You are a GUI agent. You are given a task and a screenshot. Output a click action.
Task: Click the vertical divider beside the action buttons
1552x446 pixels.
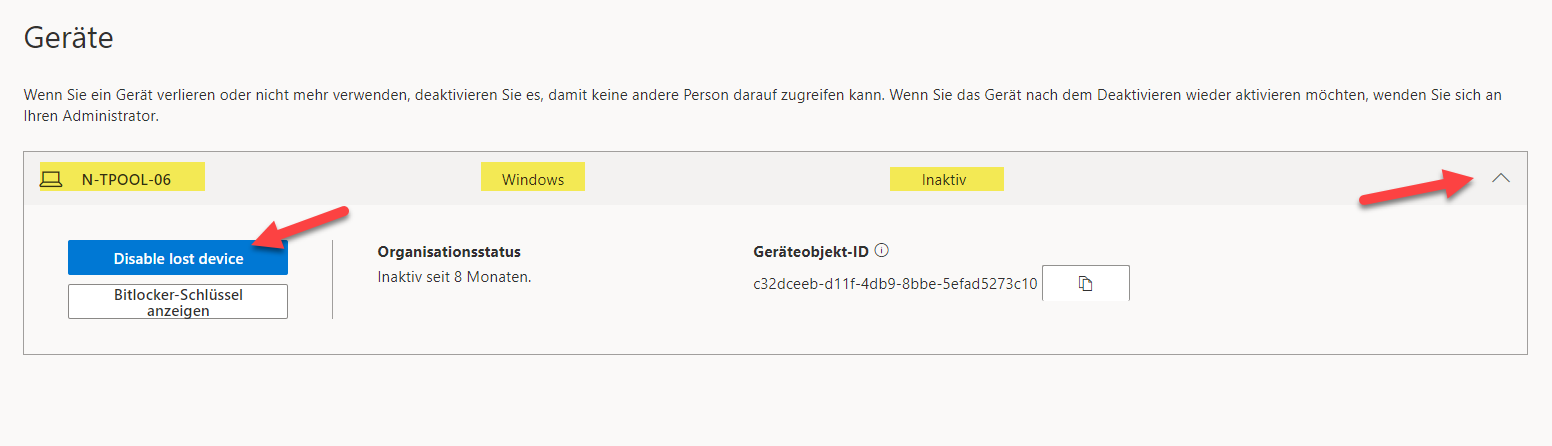coord(332,279)
